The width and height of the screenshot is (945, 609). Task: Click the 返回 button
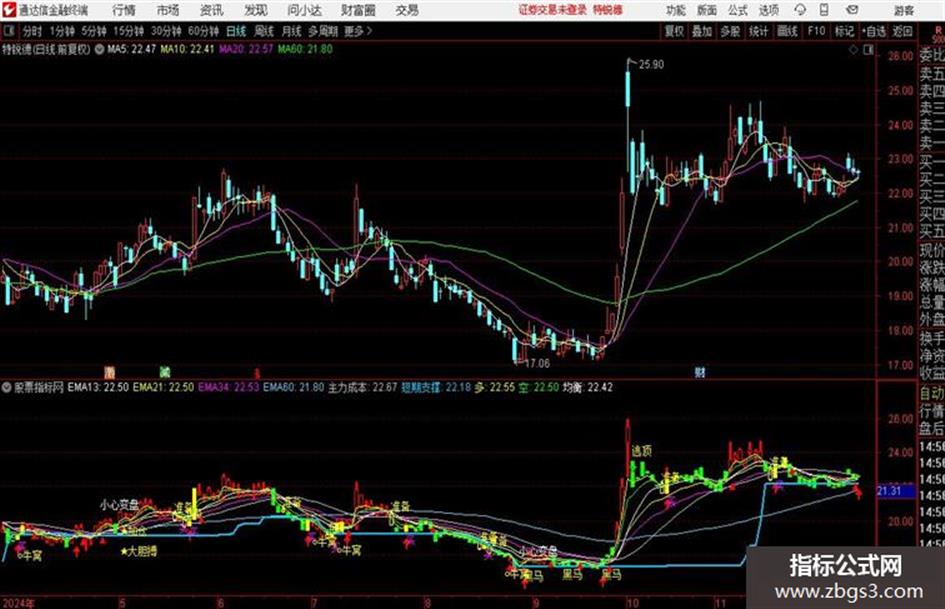(x=902, y=31)
